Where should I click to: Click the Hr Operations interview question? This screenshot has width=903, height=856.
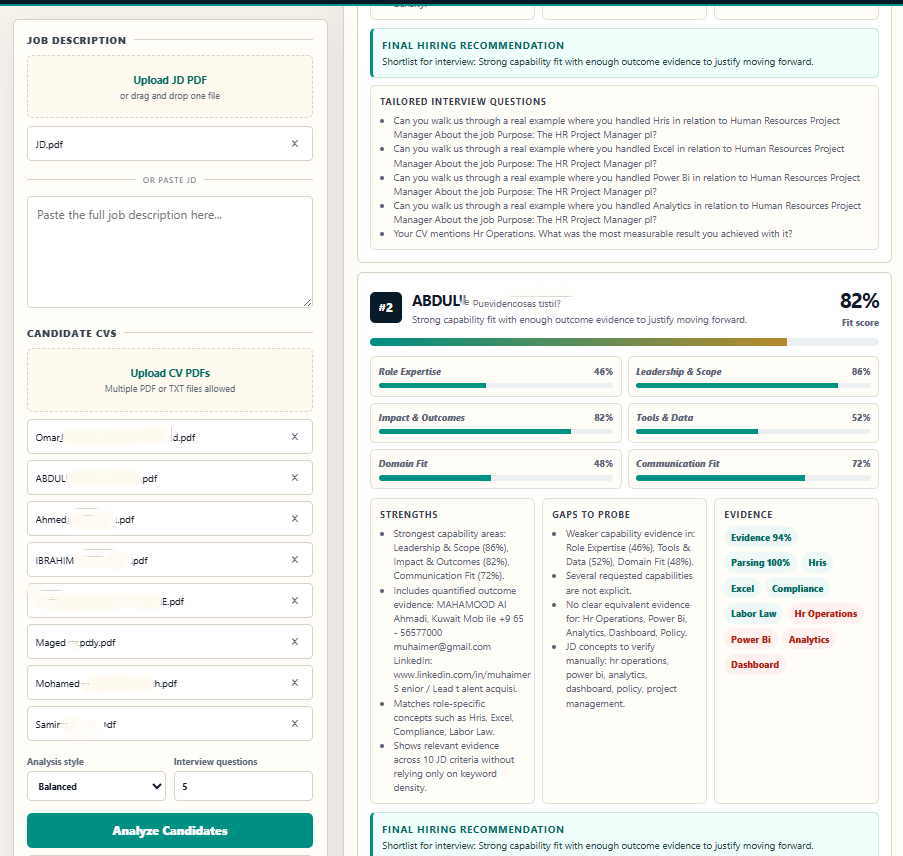click(593, 234)
